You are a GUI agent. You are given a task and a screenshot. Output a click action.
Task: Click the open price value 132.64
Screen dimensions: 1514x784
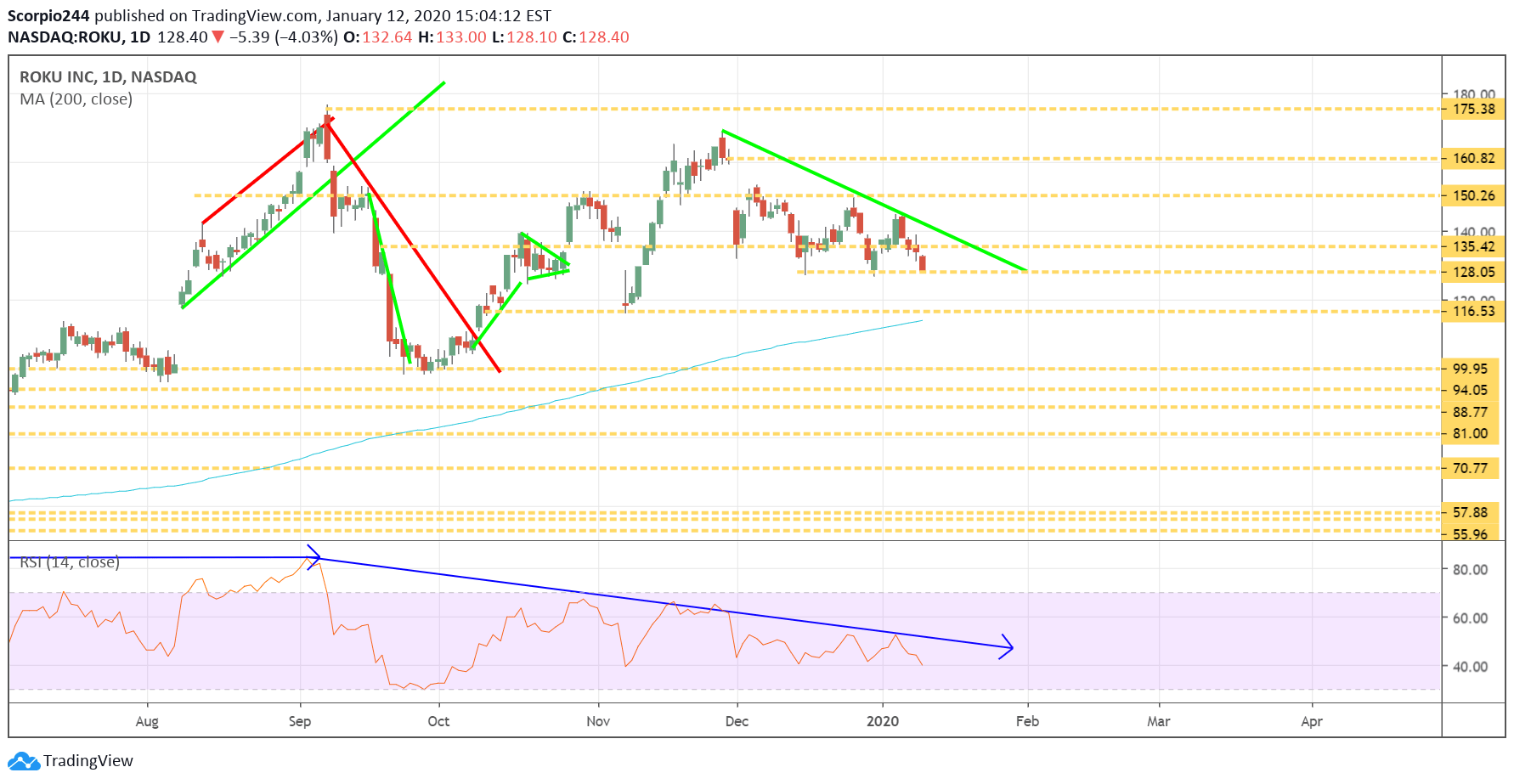coord(387,37)
